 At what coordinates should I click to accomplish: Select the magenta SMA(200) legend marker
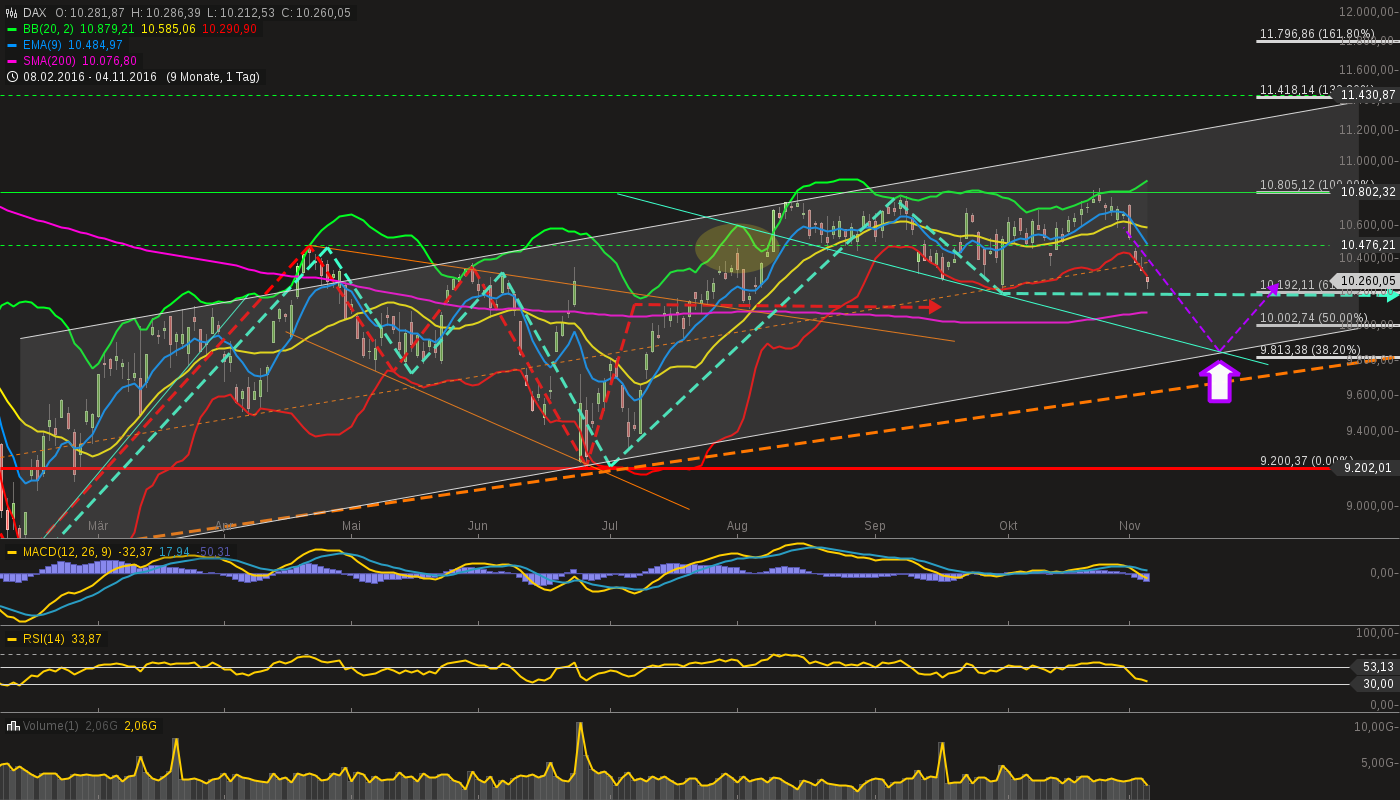point(12,61)
